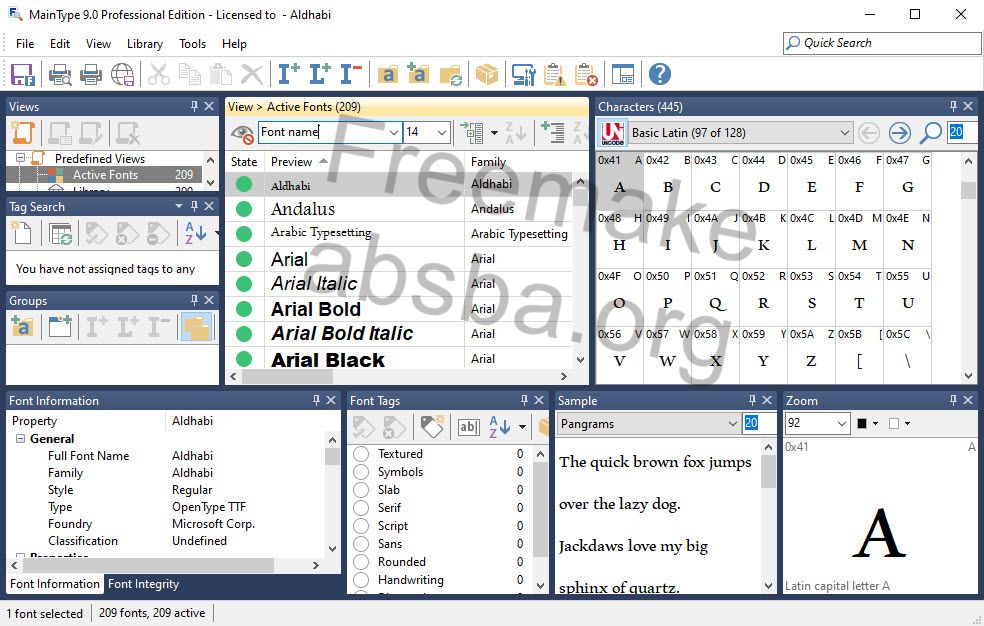The height and width of the screenshot is (626, 984).
Task: Pick the white background color in Zoom
Action: tap(894, 424)
